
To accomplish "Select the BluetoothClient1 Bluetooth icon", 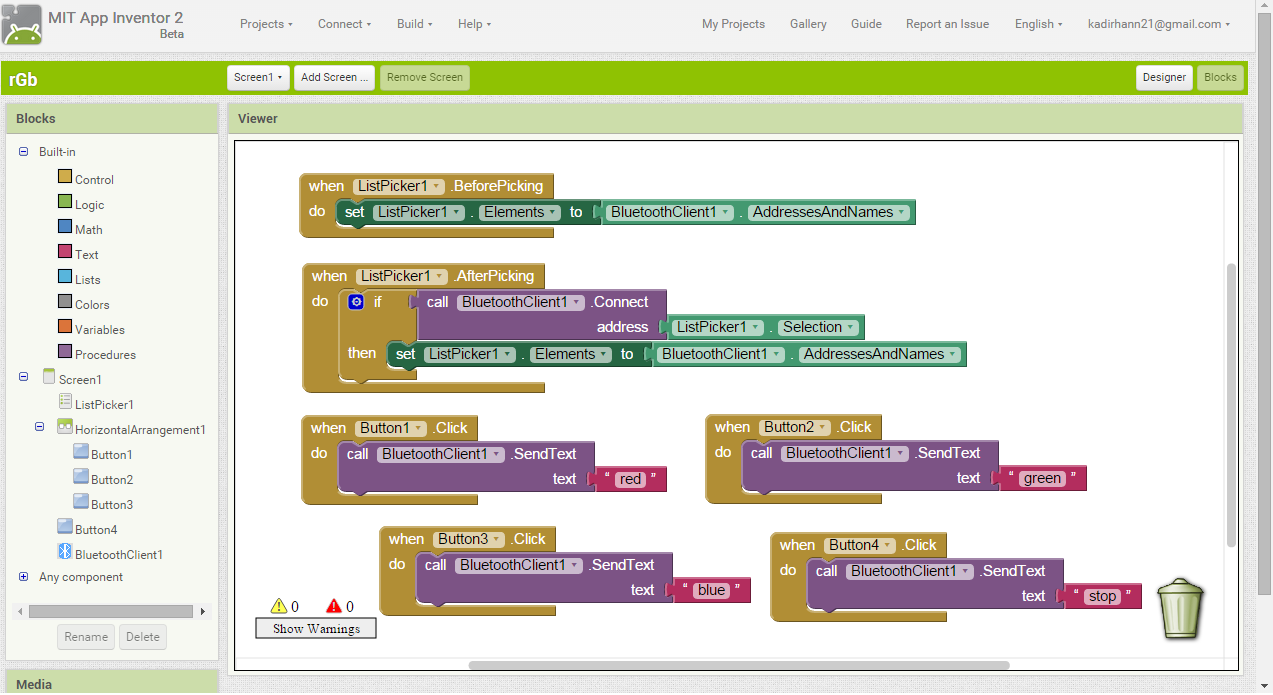I will coord(65,553).
